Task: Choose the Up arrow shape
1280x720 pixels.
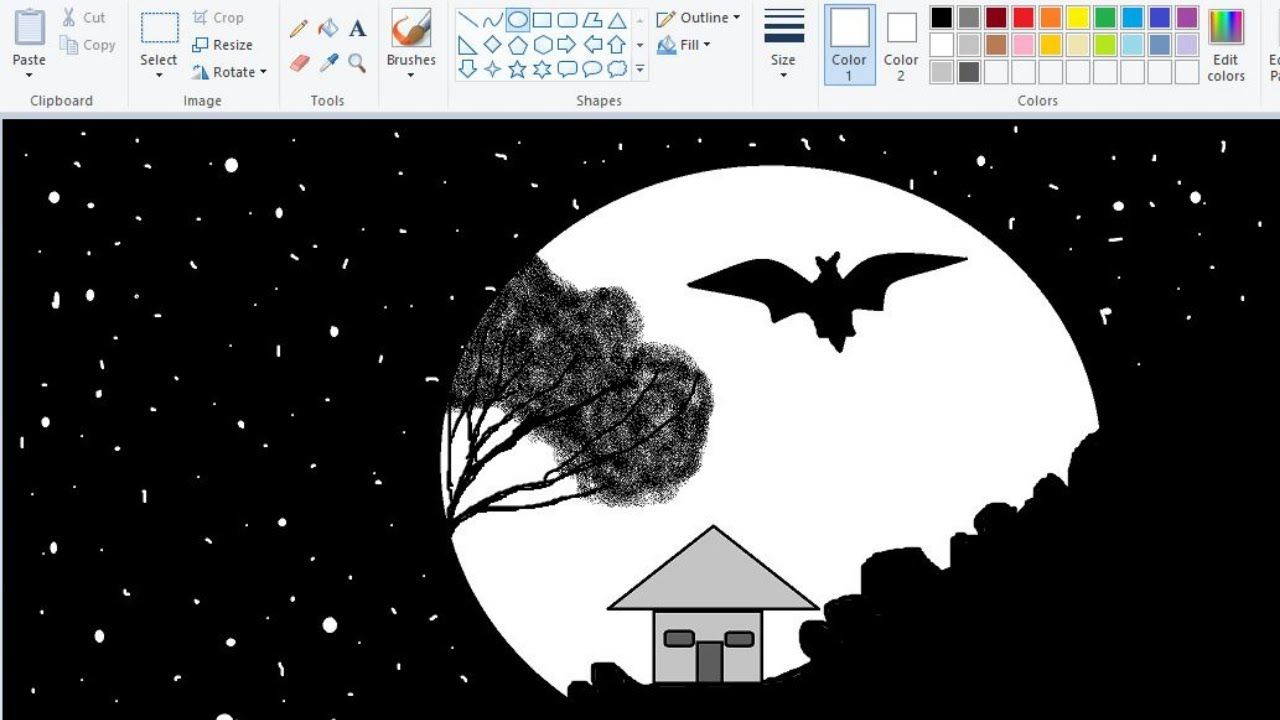Action: coord(617,44)
